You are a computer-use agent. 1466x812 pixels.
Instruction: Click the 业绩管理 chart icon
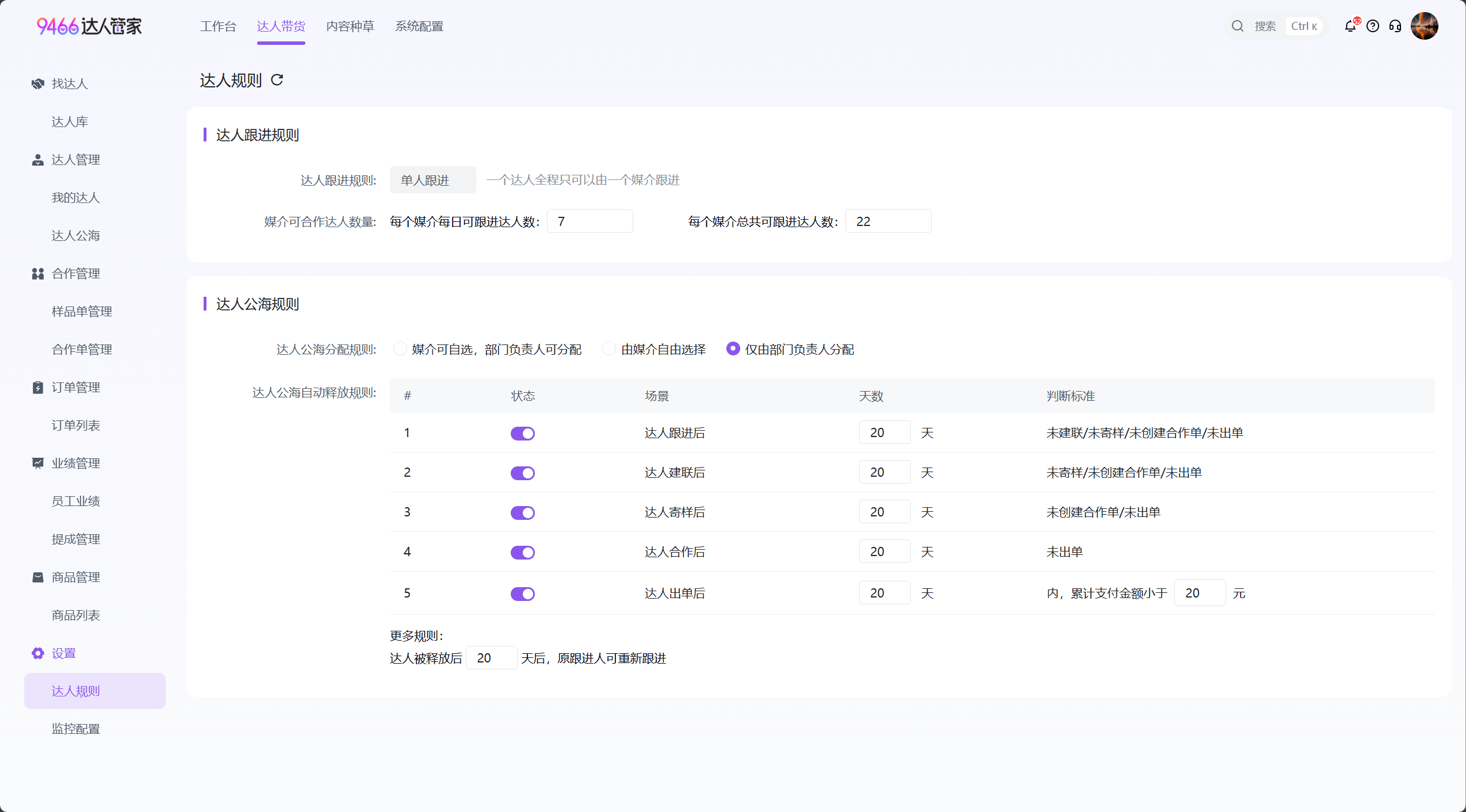38,464
